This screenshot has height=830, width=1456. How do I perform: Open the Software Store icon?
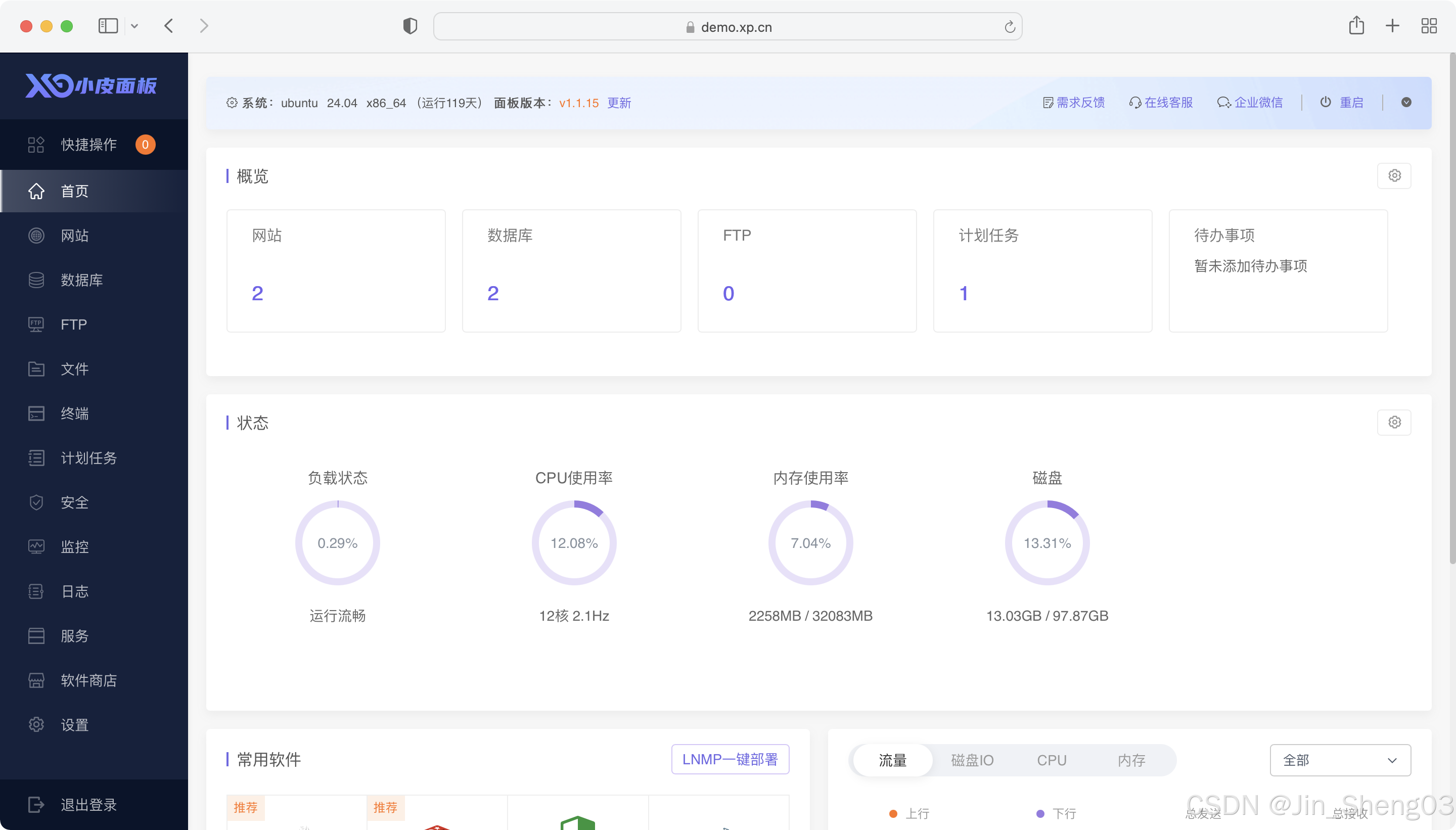point(36,680)
